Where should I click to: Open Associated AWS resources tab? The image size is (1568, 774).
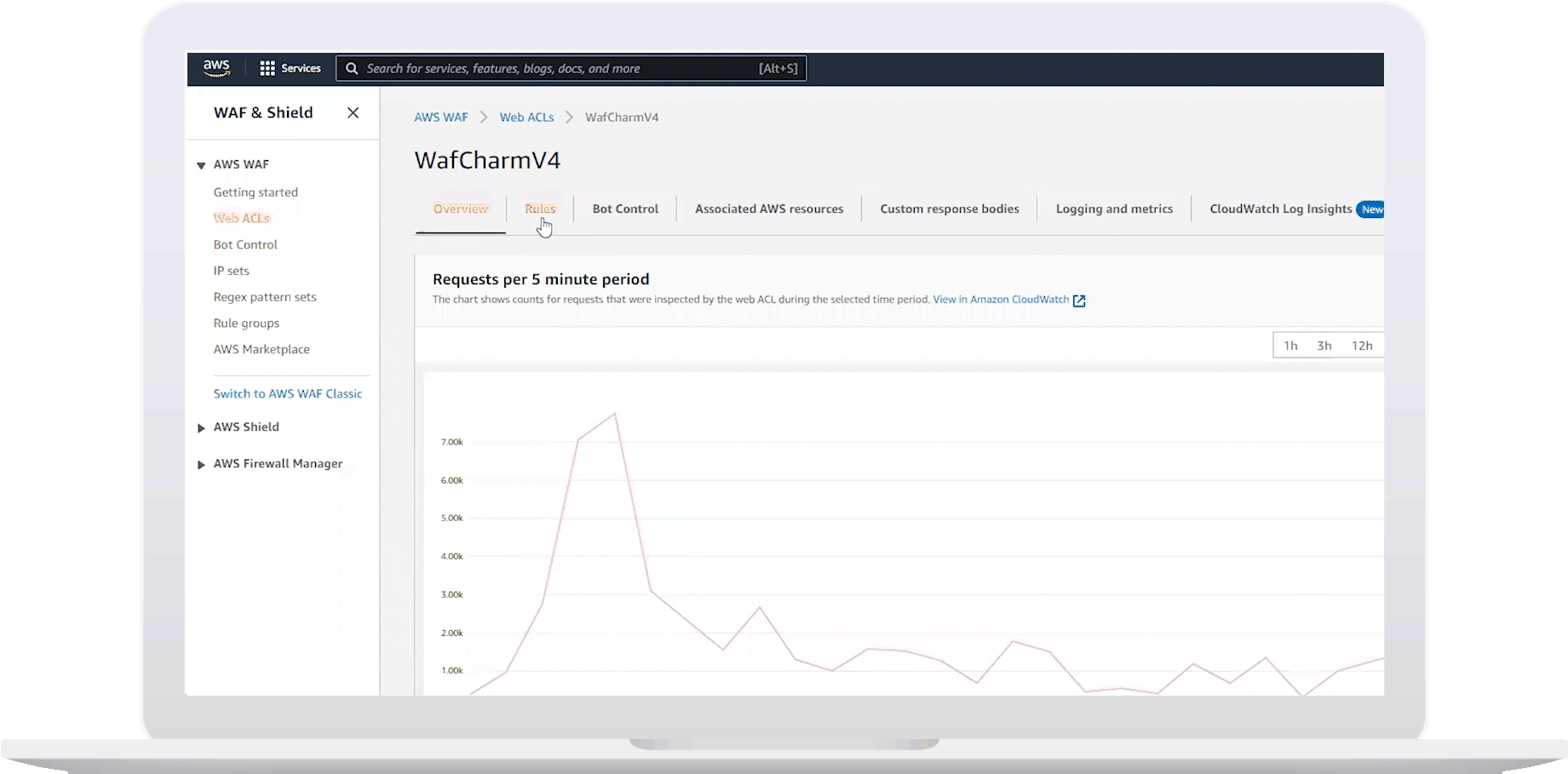pyautogui.click(x=769, y=209)
